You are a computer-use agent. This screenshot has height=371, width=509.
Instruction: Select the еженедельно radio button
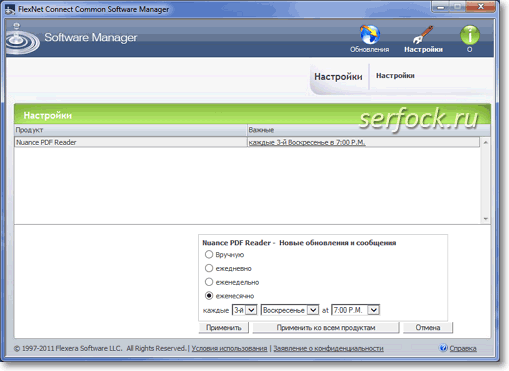coord(209,282)
